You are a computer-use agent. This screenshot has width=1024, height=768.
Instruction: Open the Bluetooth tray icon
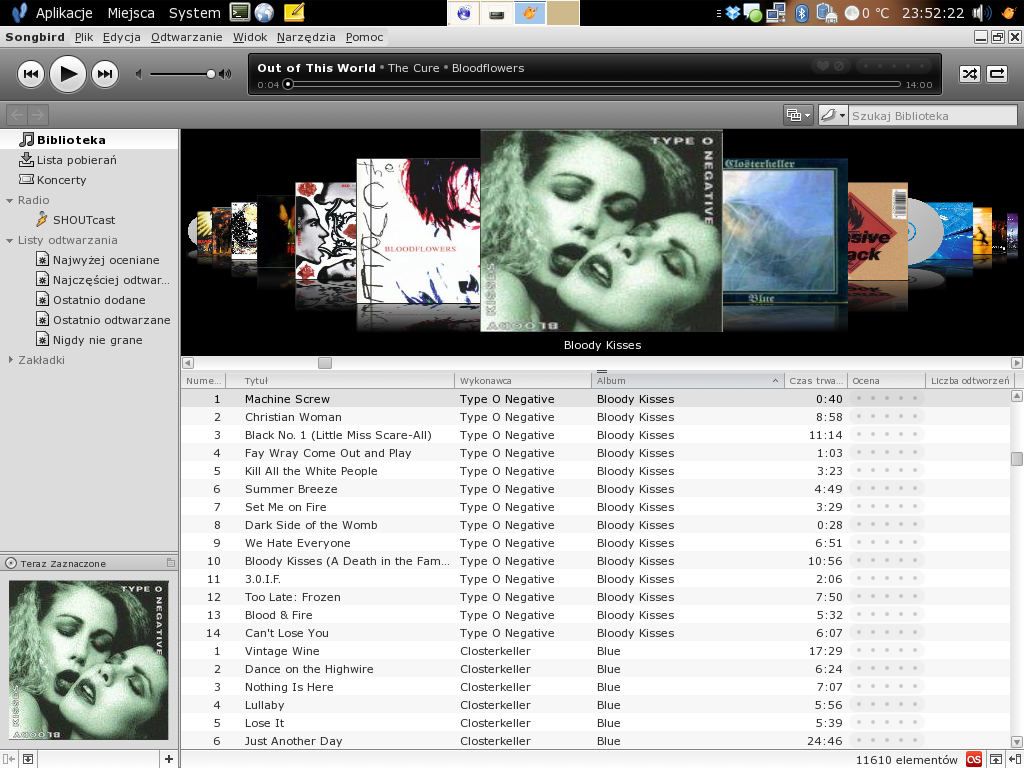coord(801,12)
